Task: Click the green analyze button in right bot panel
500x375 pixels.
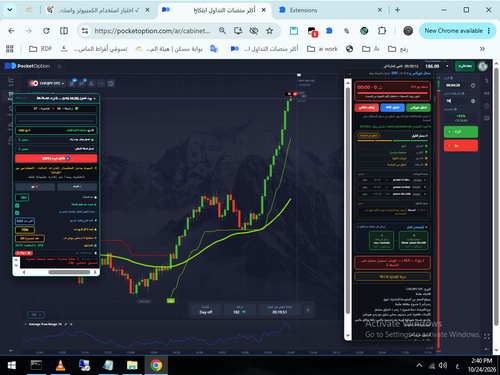Action: pos(418,107)
